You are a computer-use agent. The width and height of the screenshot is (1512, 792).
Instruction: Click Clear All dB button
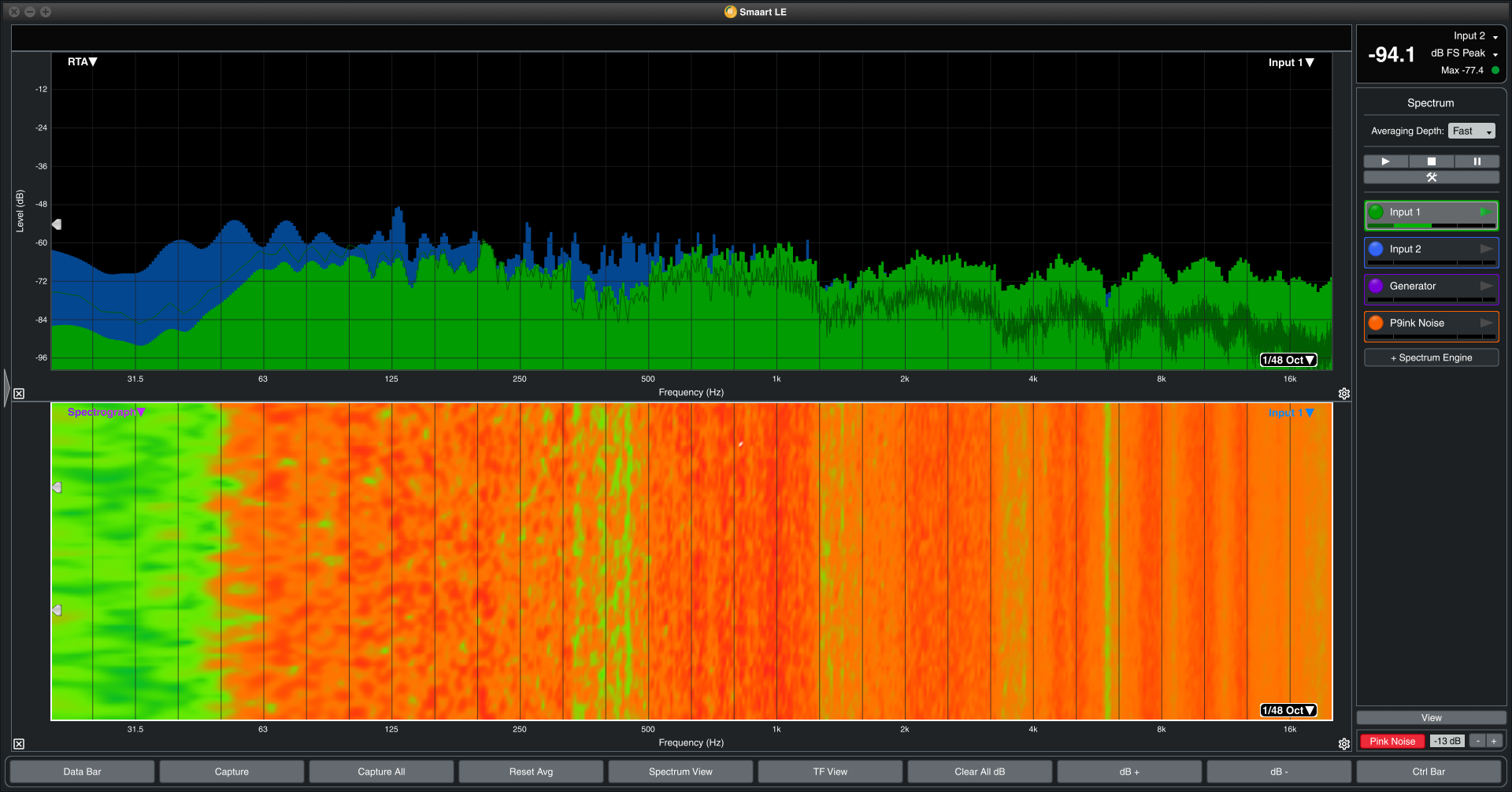coord(980,772)
